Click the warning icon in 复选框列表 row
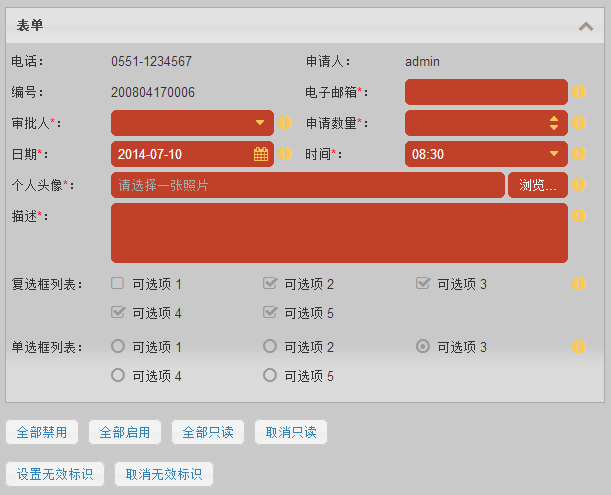This screenshot has width=611, height=495. [579, 283]
